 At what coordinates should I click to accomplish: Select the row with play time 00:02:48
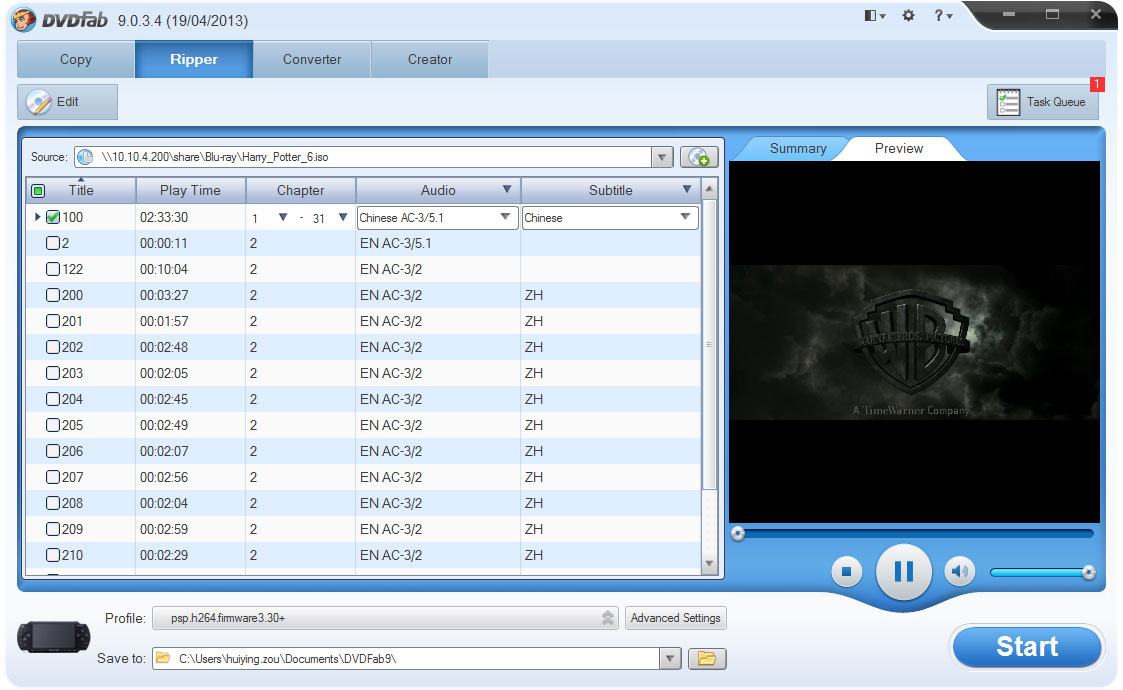(363, 347)
